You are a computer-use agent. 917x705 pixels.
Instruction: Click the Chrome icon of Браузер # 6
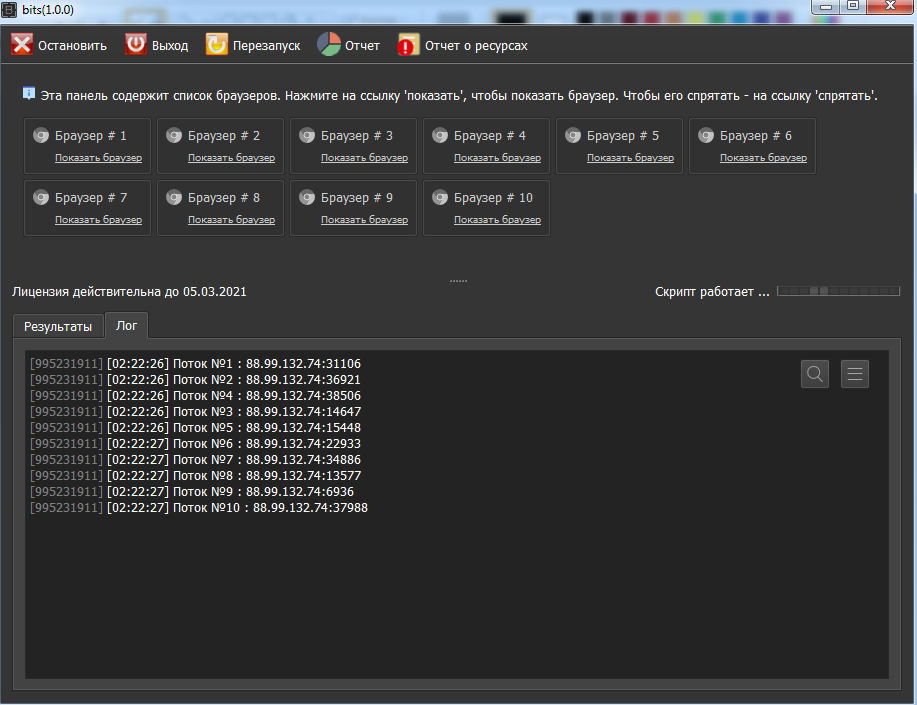[x=706, y=136]
